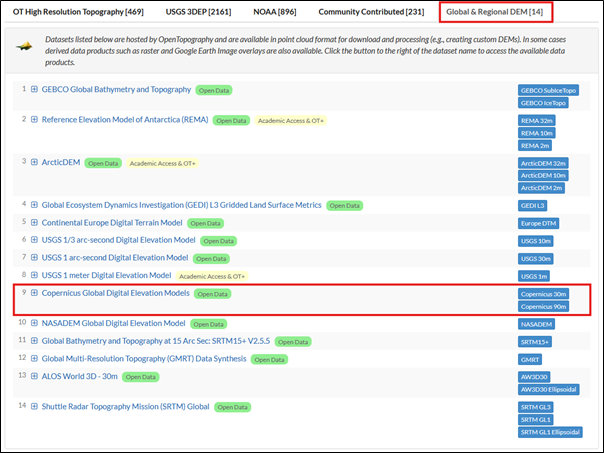Click the SRTM GL1 Ellipsoidal button

(550, 432)
